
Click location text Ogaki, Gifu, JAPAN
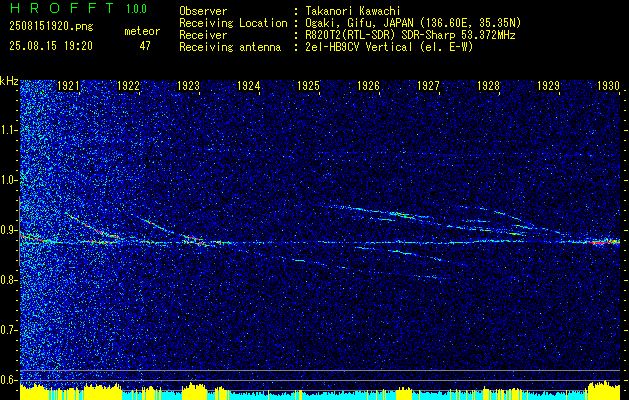pyautogui.click(x=359, y=23)
